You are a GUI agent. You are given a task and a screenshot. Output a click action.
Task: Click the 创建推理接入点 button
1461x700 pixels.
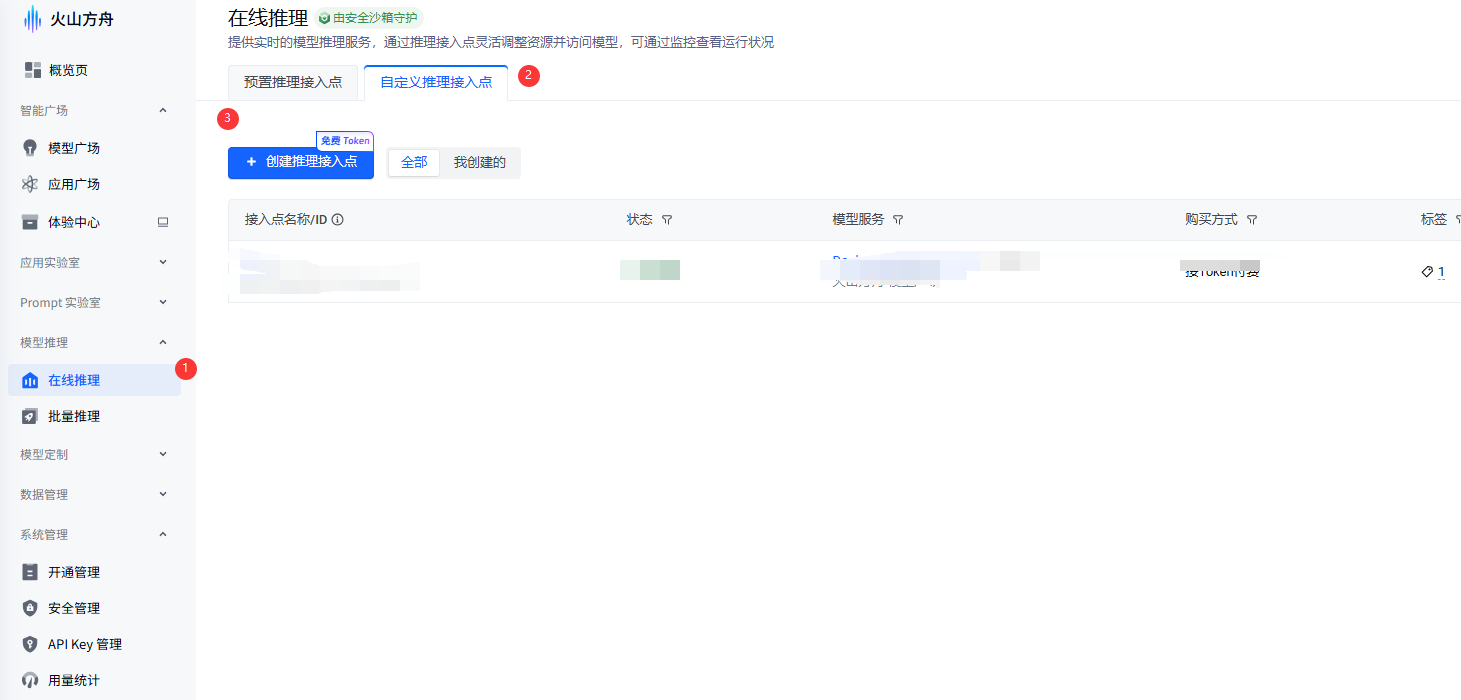[301, 162]
